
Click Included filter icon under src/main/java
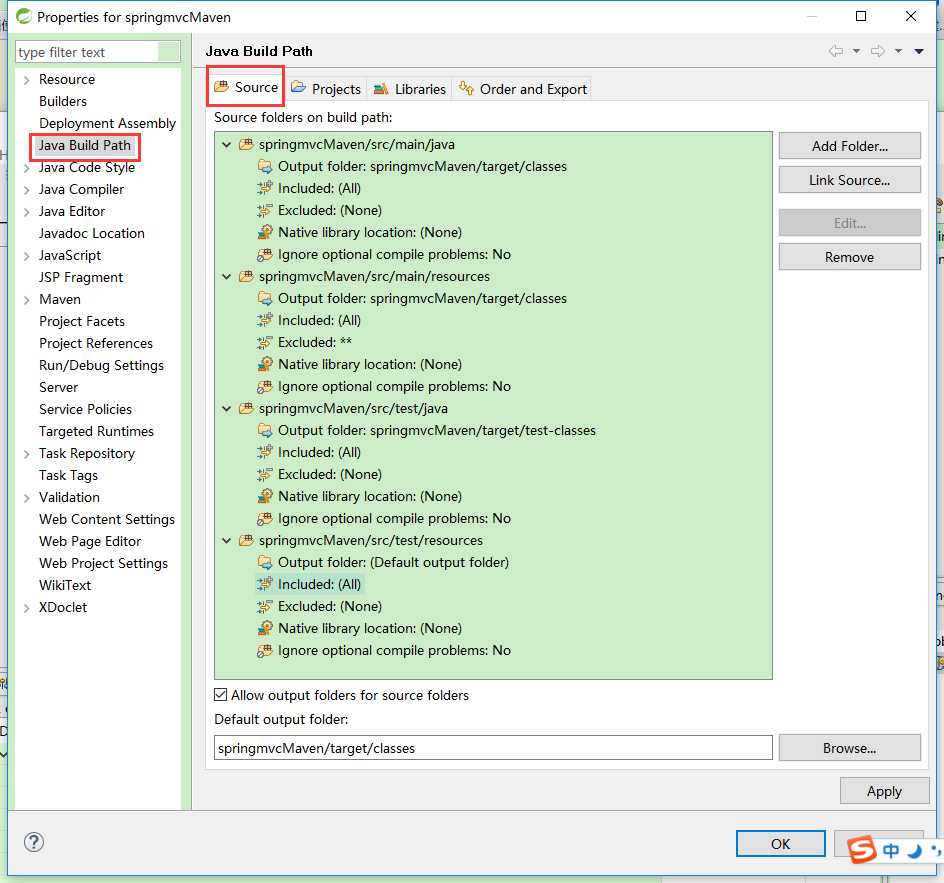pyautogui.click(x=265, y=188)
